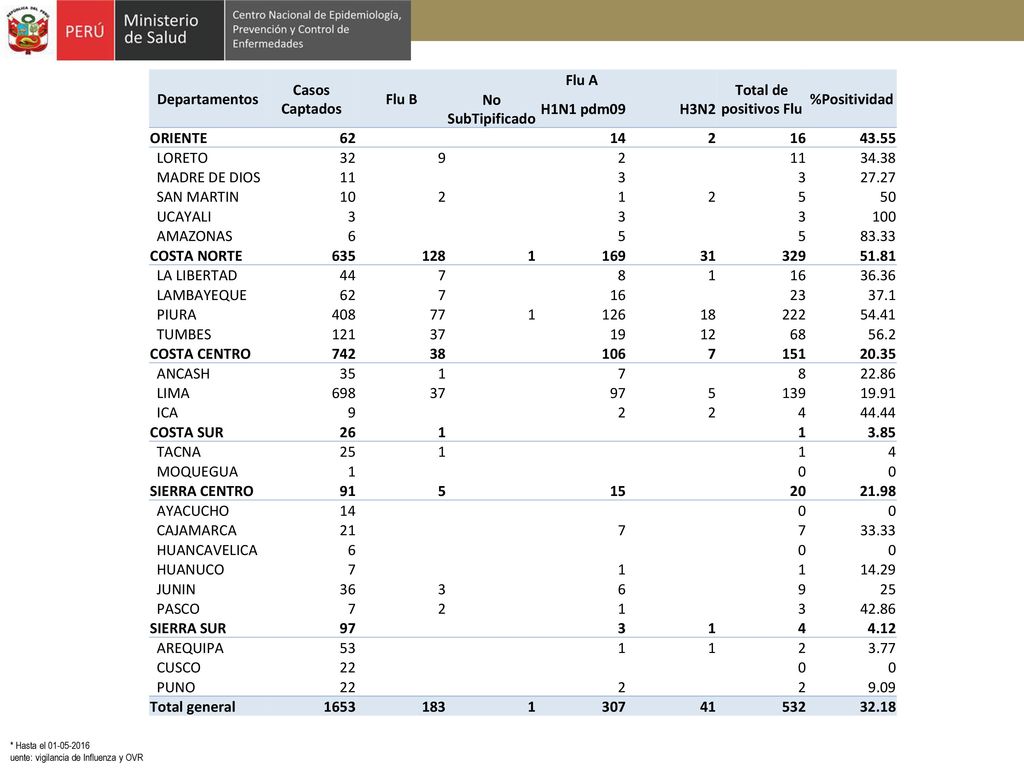
Task: Select the Total general row label
Action: 192,707
